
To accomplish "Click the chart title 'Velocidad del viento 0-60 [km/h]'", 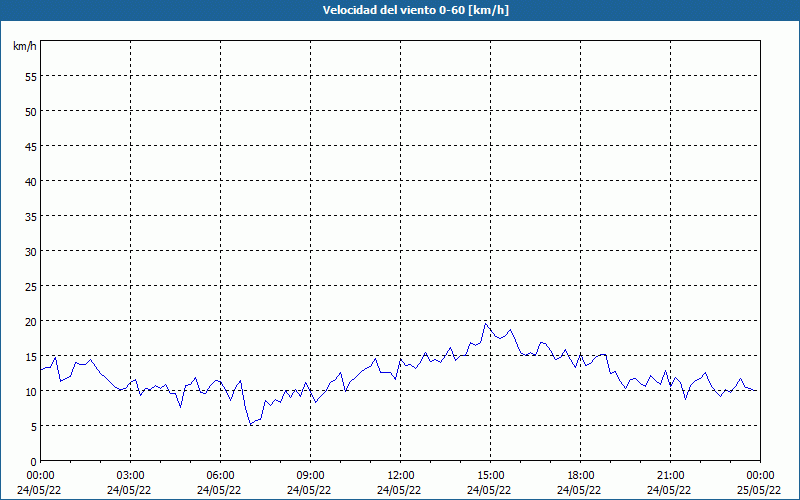I will (416, 10).
